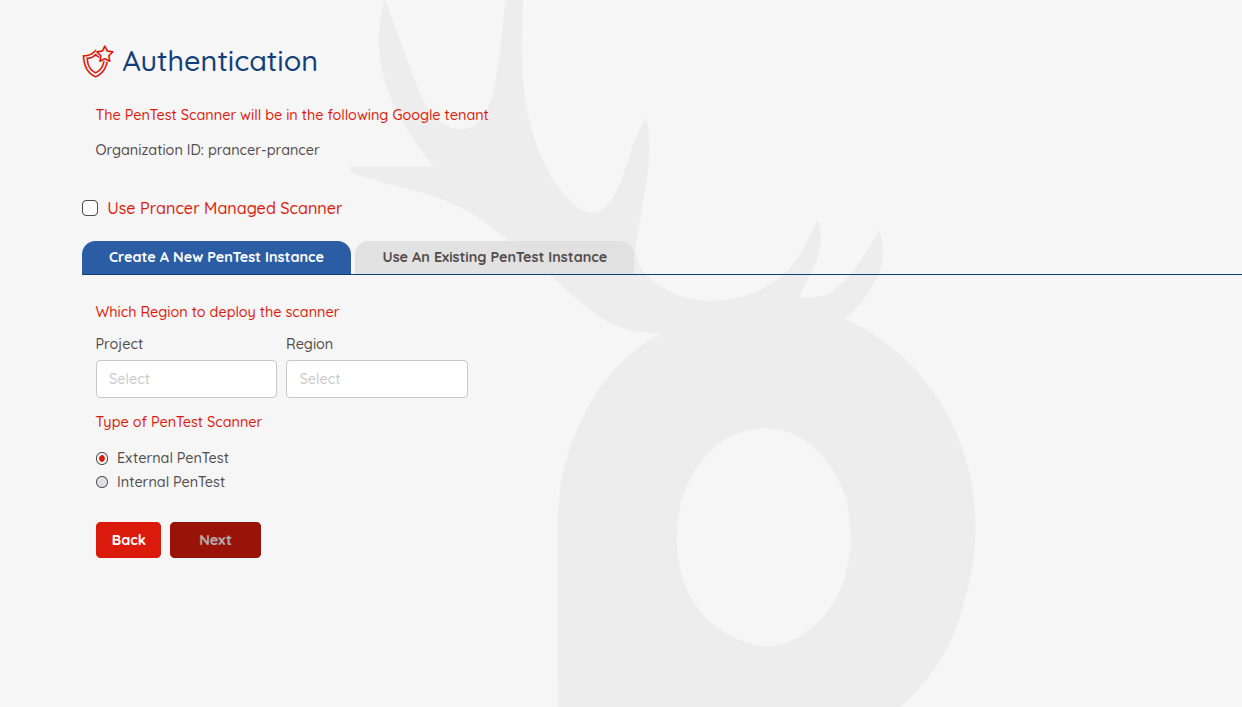Click the Next button
This screenshot has height=707, width=1242.
click(215, 540)
